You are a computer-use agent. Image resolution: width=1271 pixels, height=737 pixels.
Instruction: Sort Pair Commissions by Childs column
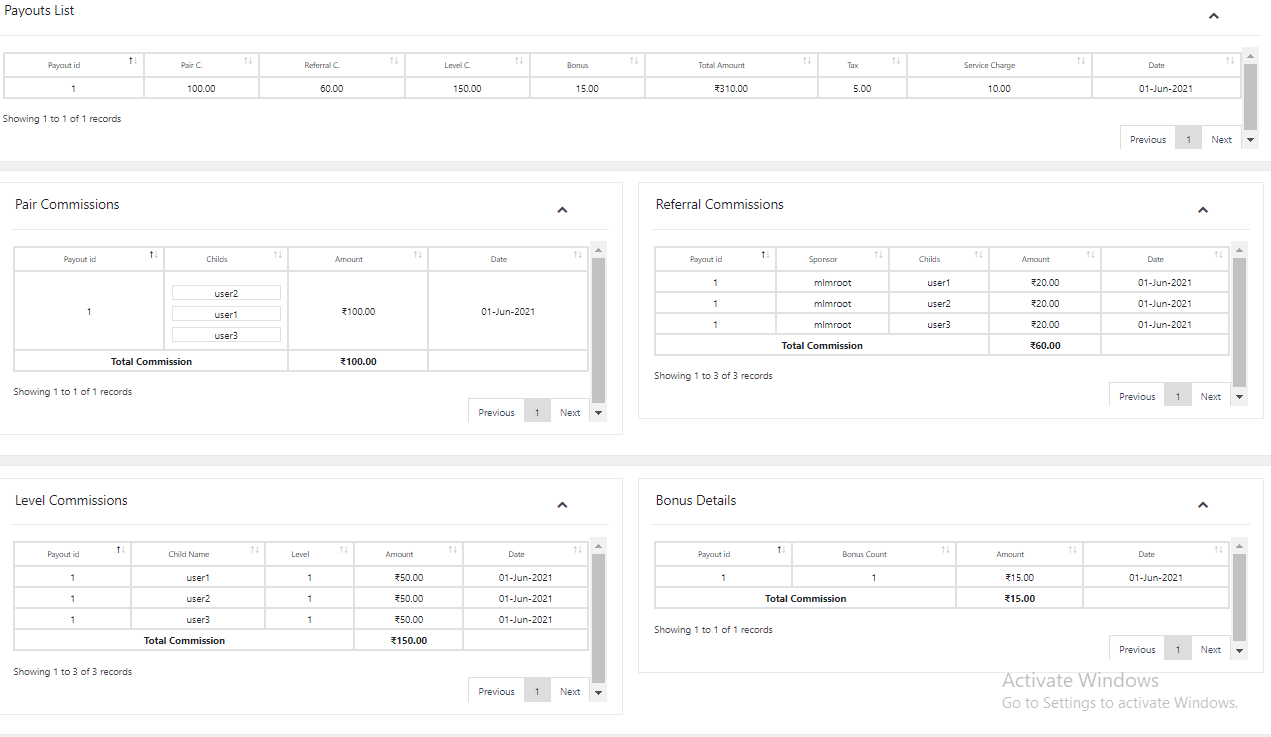point(217,259)
